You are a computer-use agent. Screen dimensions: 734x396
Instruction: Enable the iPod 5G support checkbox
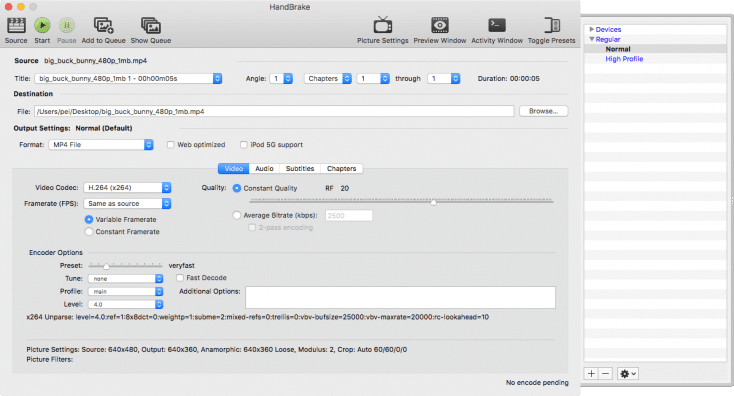(243, 145)
